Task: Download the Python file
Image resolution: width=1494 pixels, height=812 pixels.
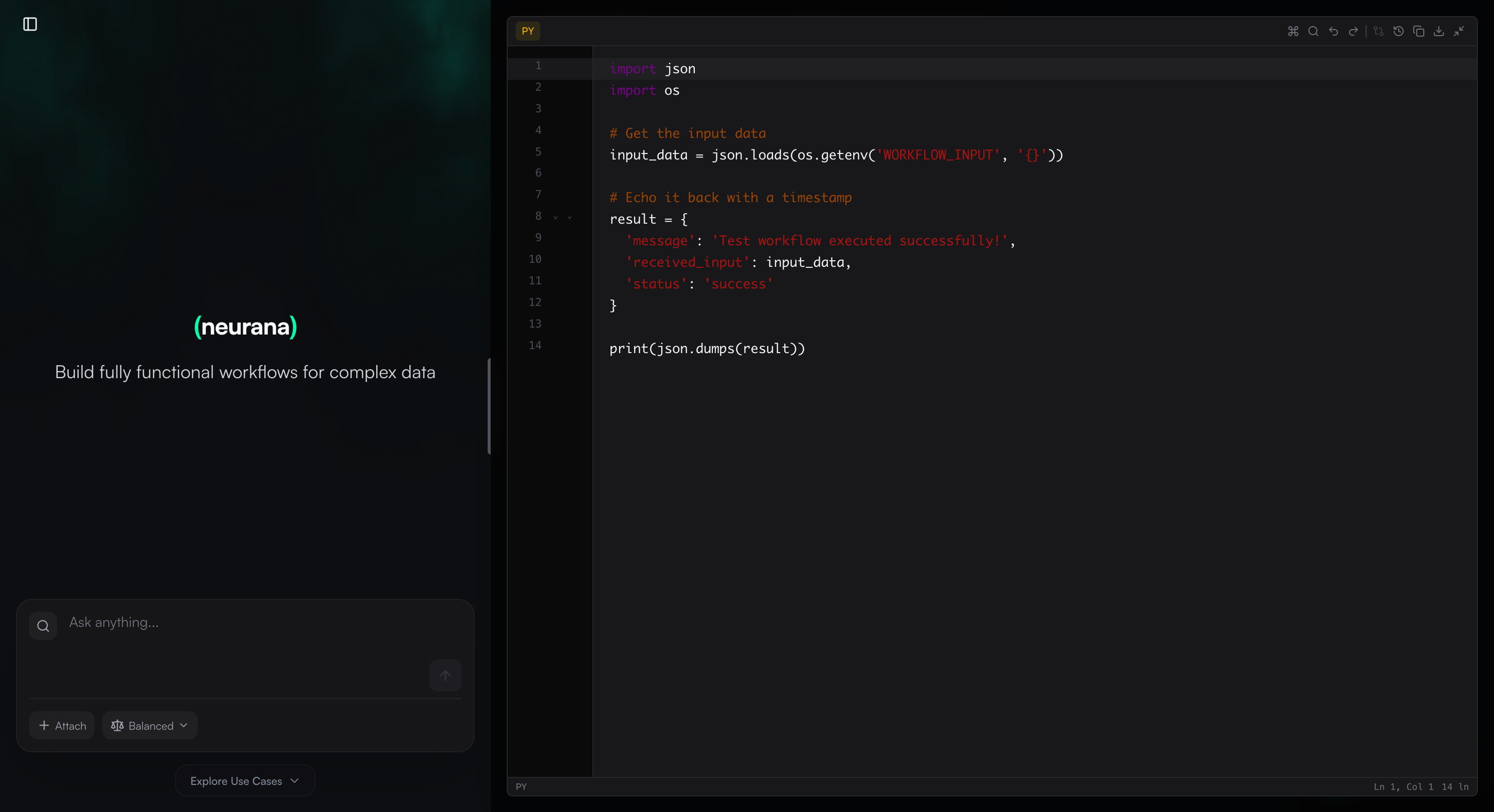Action: pos(1439,31)
